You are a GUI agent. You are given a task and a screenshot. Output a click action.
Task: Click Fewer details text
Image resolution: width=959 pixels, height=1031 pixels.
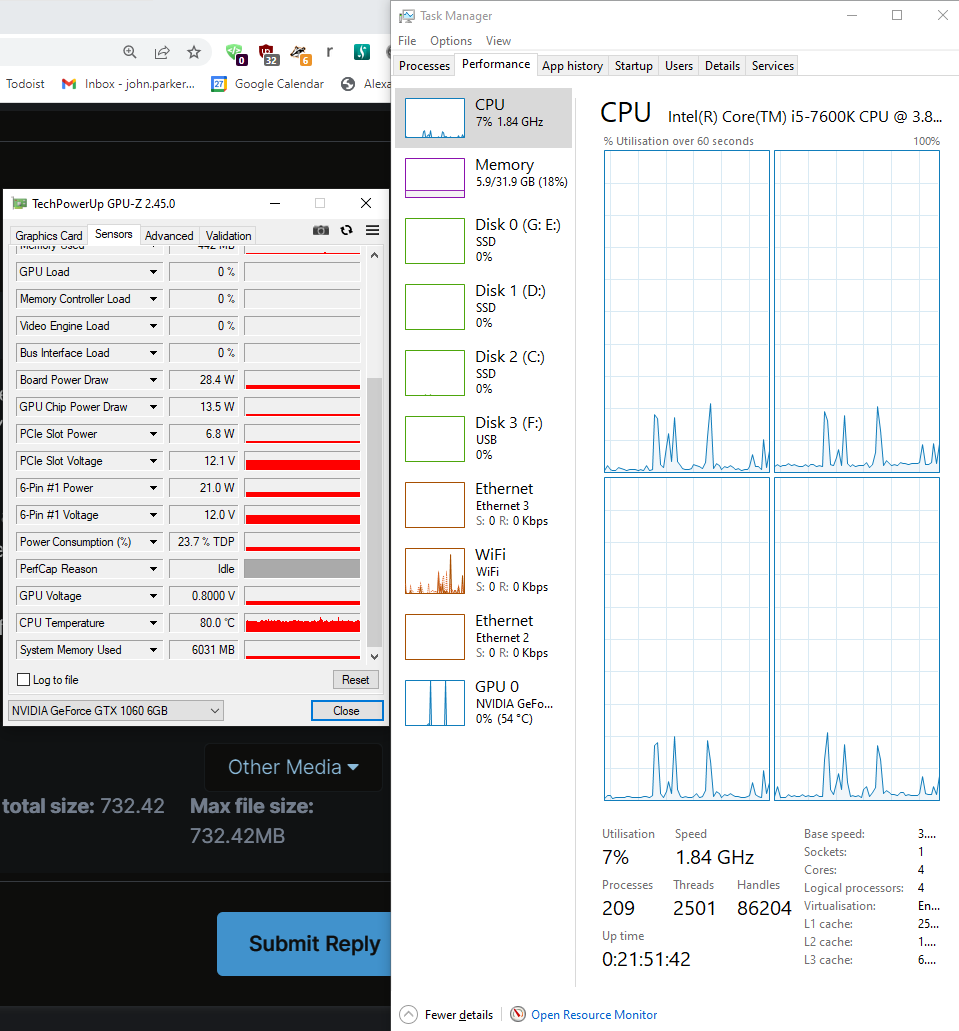458,1015
